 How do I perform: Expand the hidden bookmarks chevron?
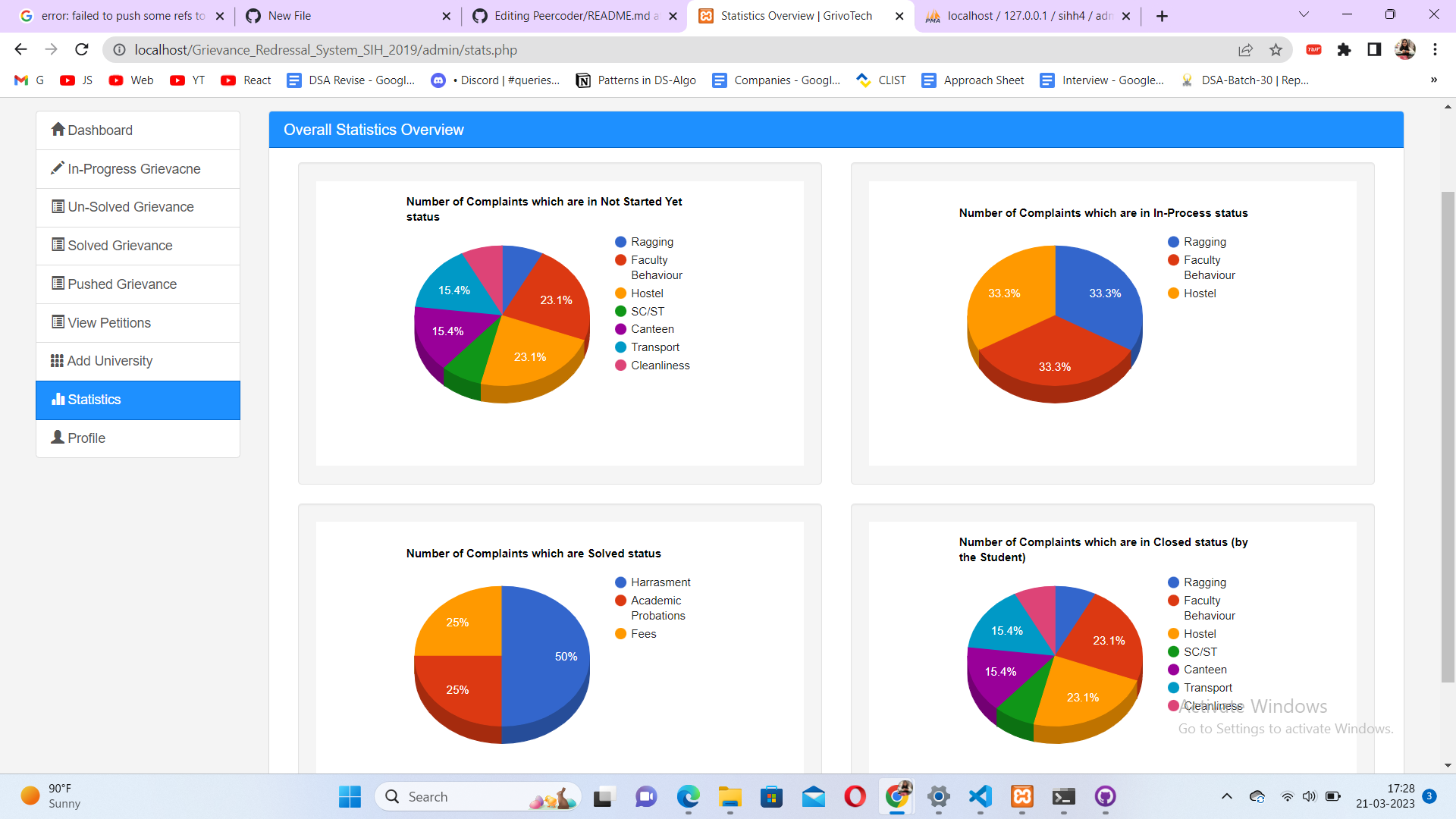point(1433,80)
